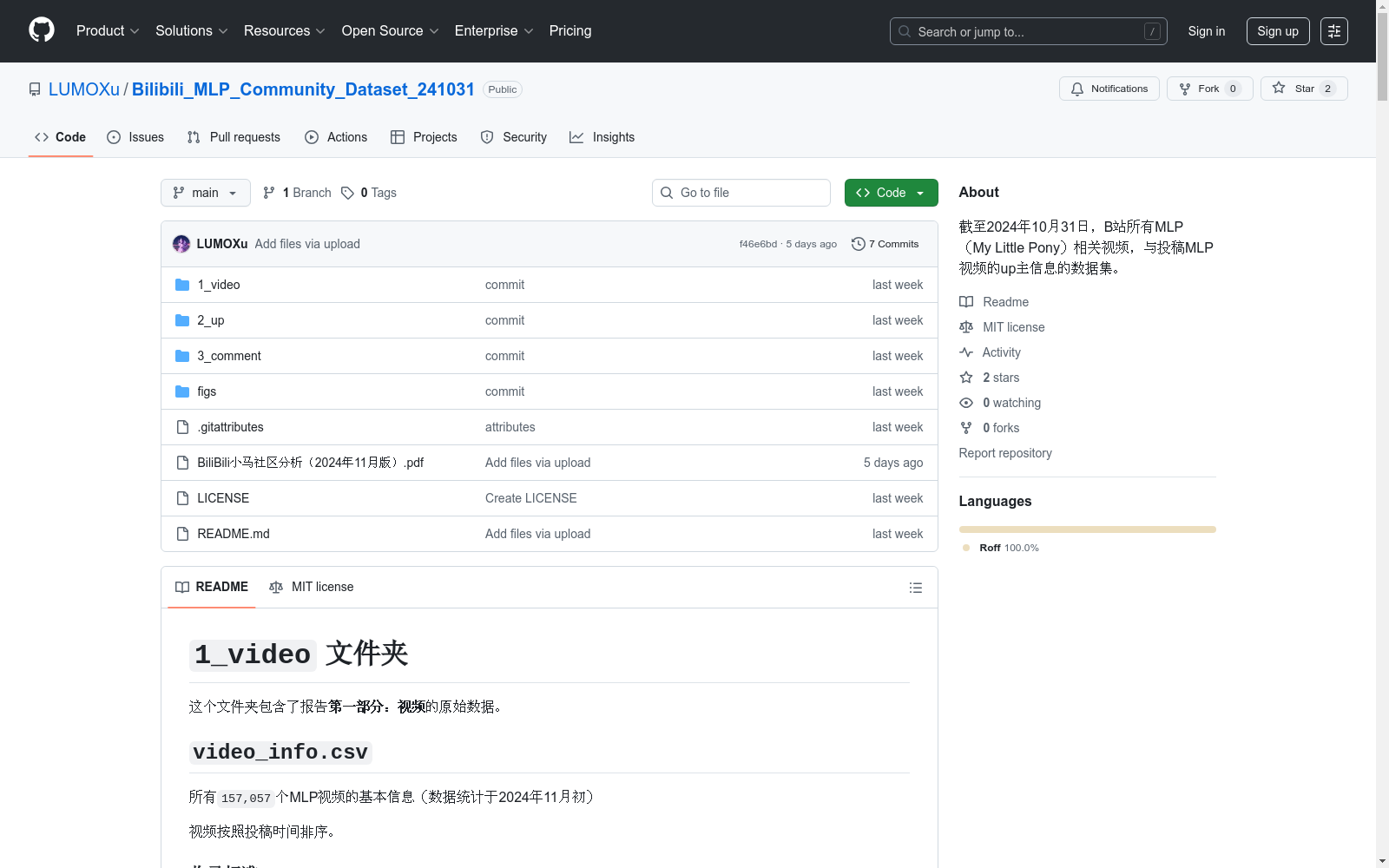The image size is (1389, 868).
Task: Click the fork icon beside 0 forks
Action: (966, 428)
